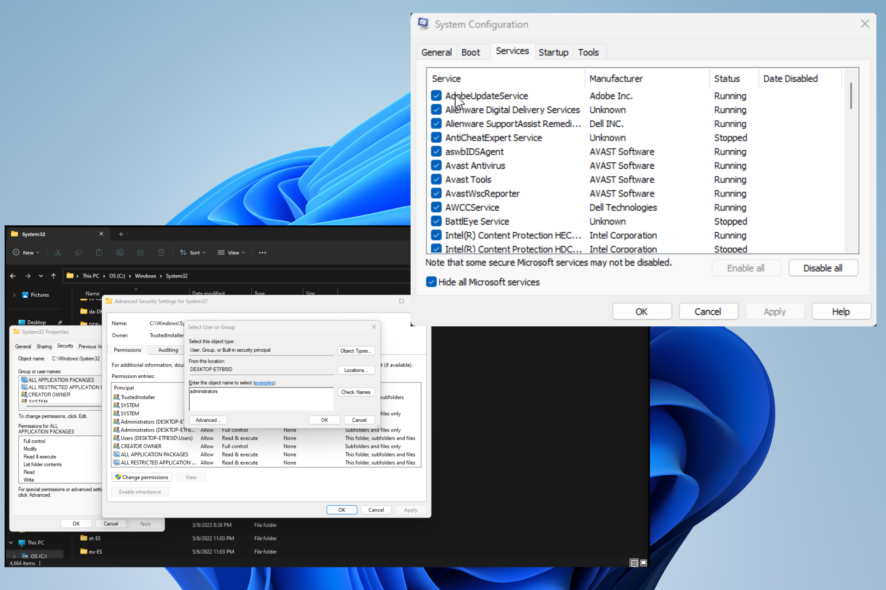886x590 pixels.
Task: Select TrustedInstaller principal entry icon
Action: (x=116, y=397)
